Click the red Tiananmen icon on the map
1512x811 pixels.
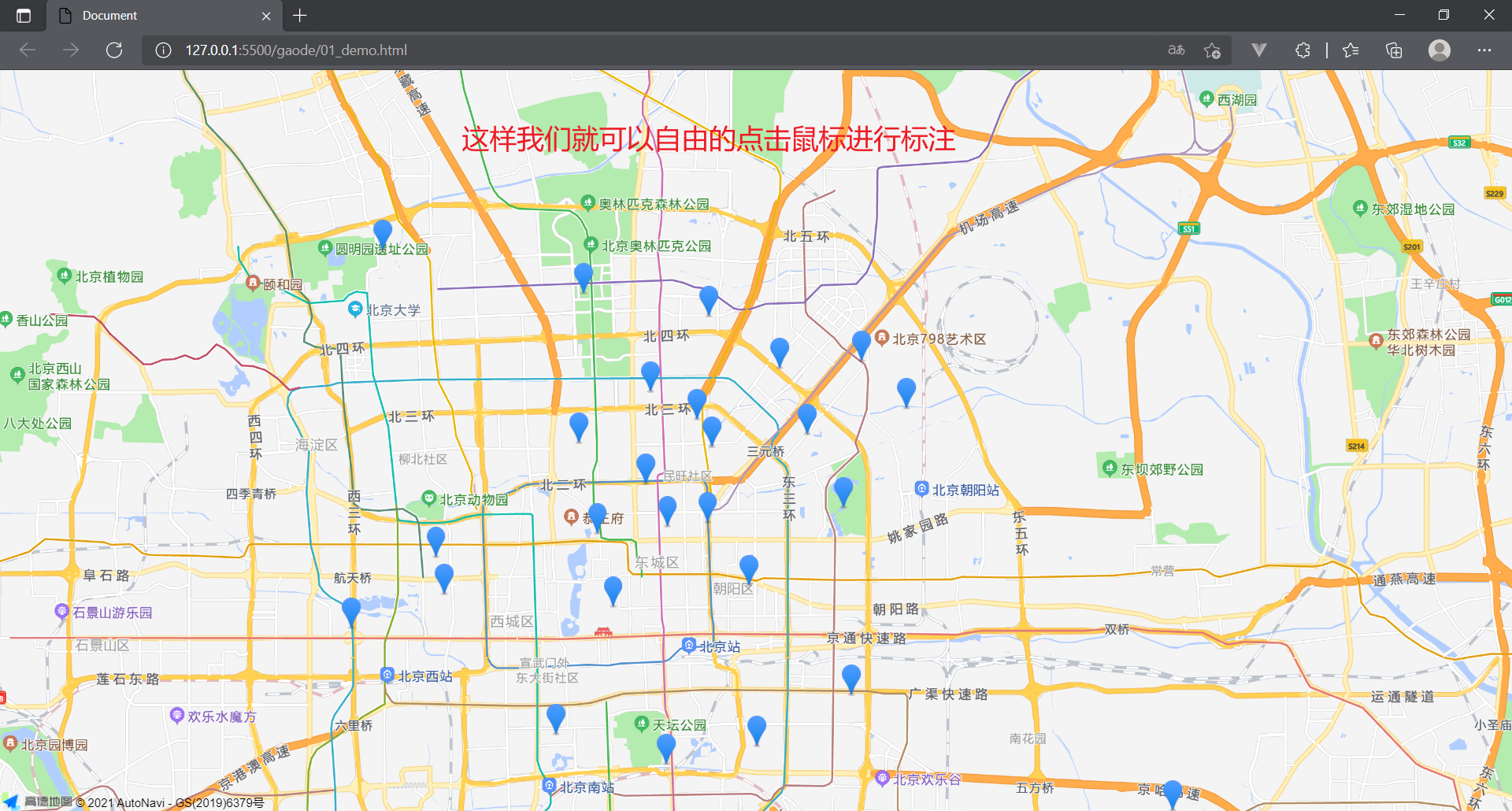click(603, 631)
